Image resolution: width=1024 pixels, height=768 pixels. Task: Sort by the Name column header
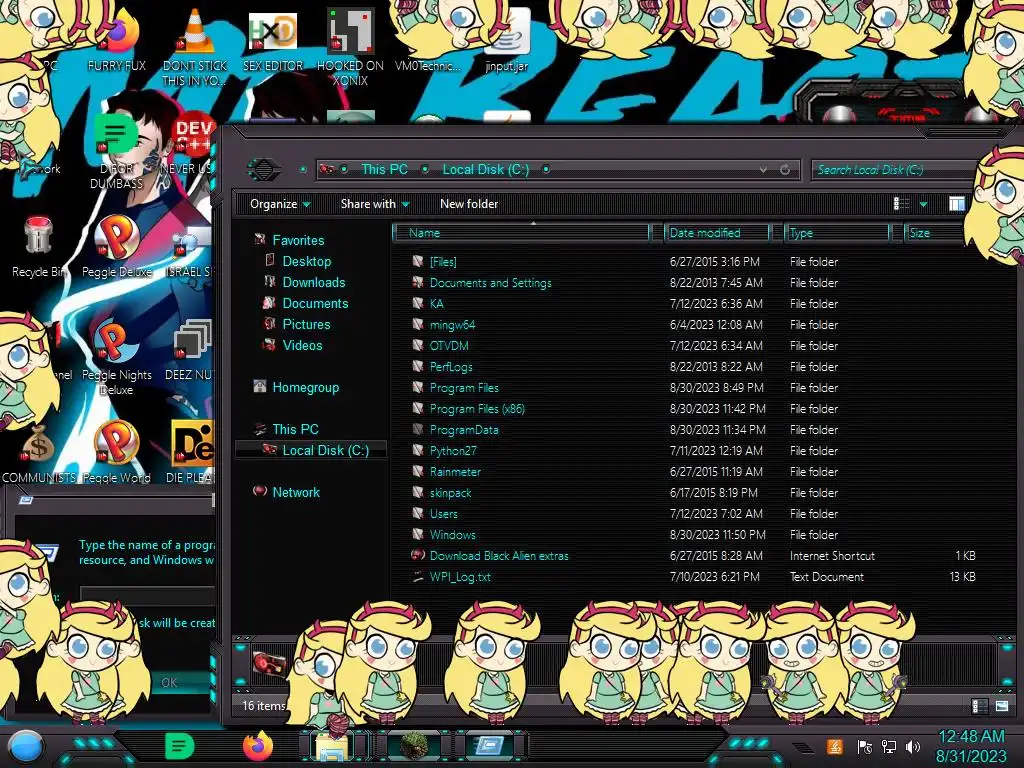(x=521, y=233)
